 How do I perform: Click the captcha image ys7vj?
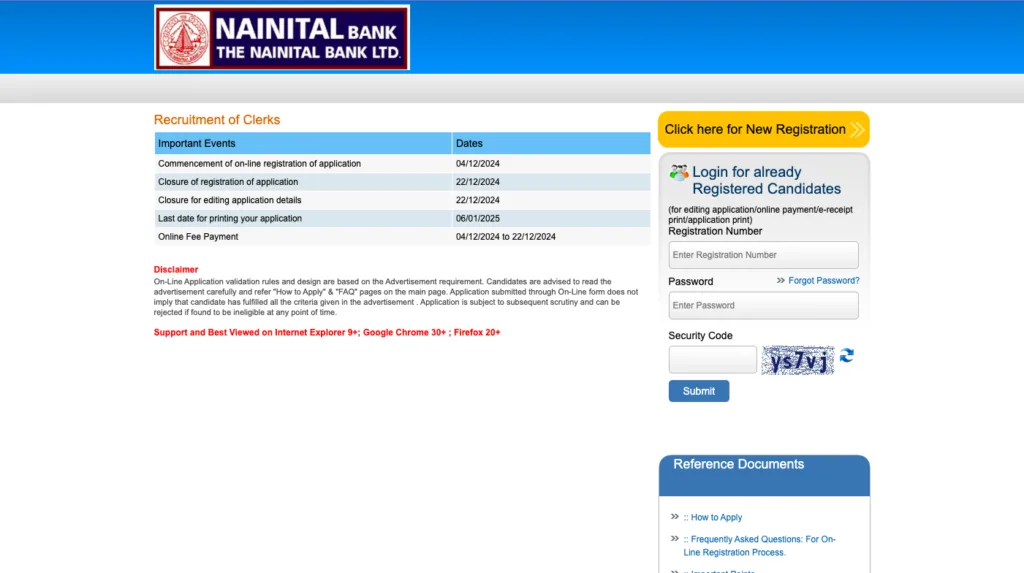pyautogui.click(x=797, y=360)
